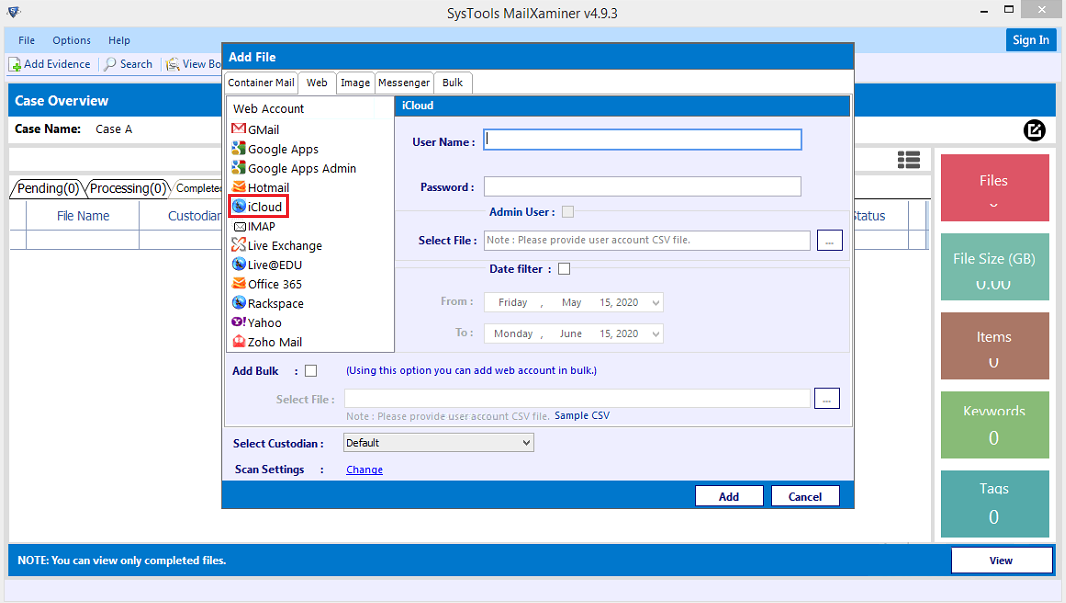Image resolution: width=1066 pixels, height=603 pixels.
Task: Switch to list view icon
Action: [x=908, y=160]
